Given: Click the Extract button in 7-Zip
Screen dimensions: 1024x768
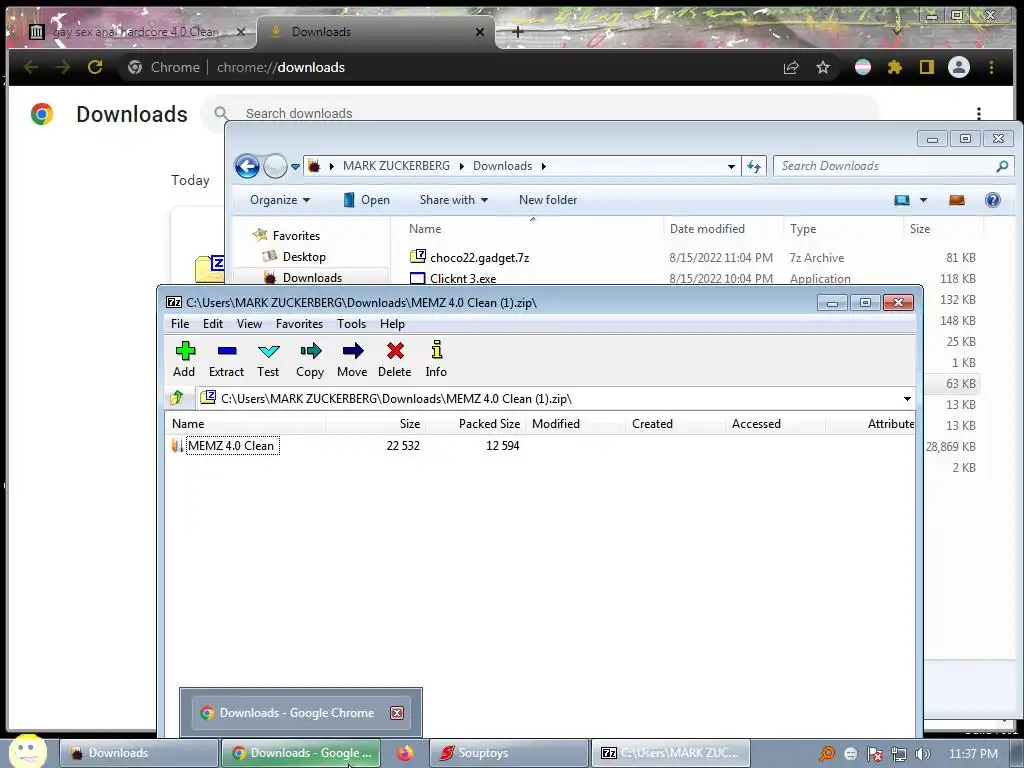Looking at the screenshot, I should pyautogui.click(x=227, y=359).
